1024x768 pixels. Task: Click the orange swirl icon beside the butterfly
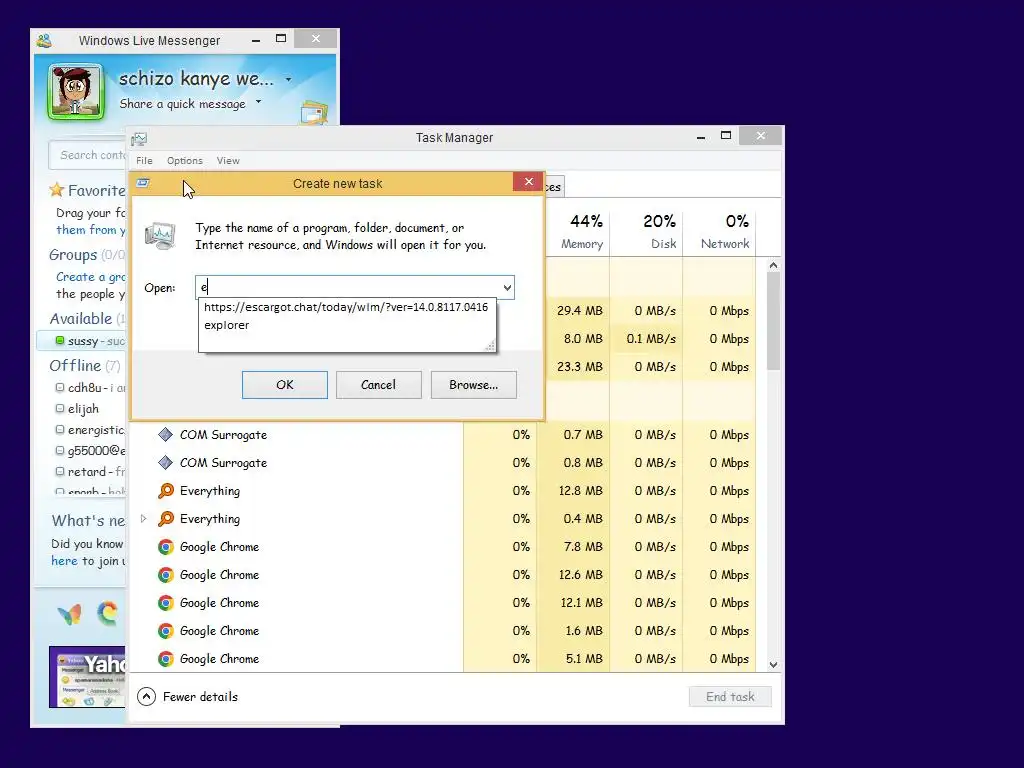108,613
